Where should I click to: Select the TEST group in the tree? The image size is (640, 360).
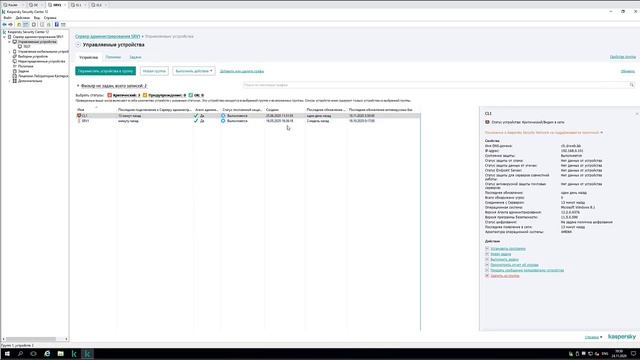pos(27,47)
